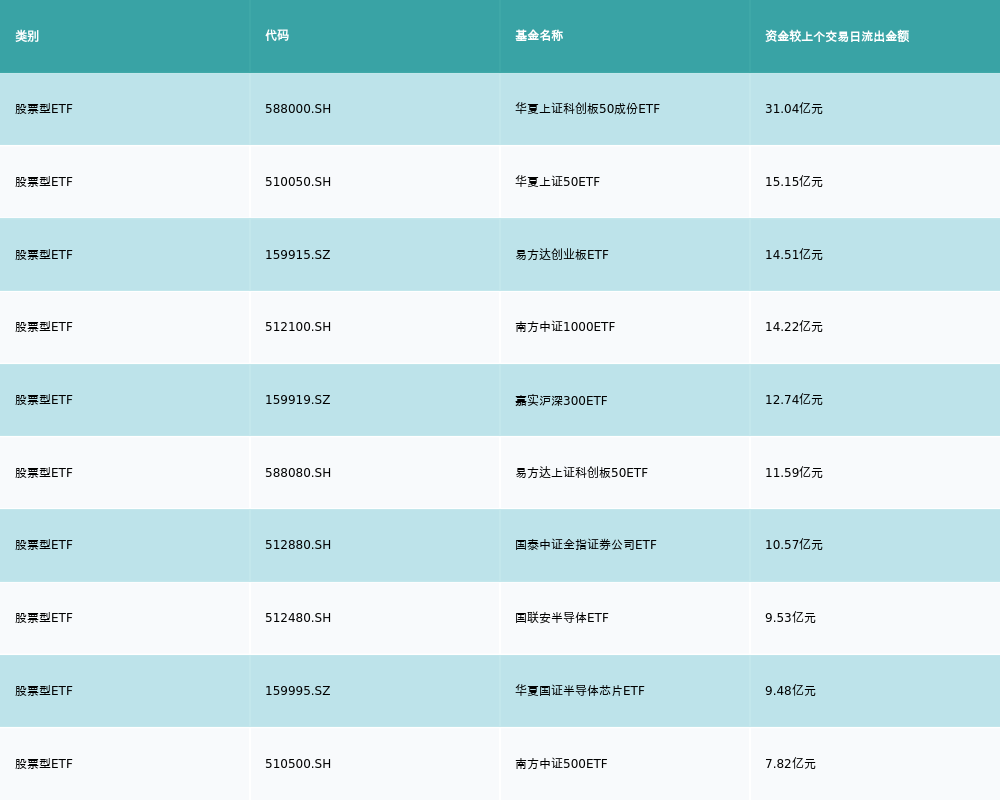The image size is (1000, 800).
Task: Select outflow amount 10.57亿元
Action: pos(793,545)
